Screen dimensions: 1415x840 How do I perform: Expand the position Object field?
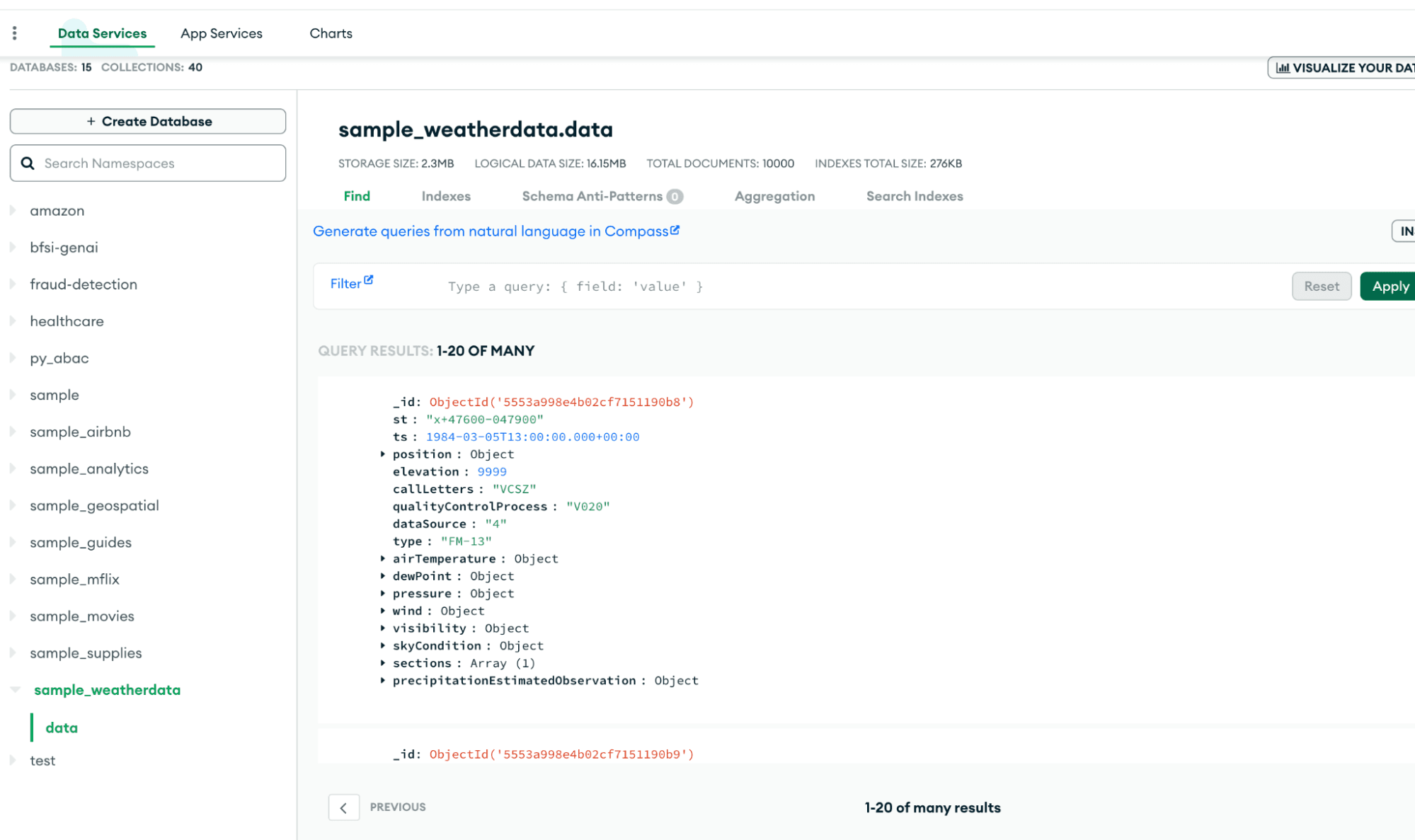pyautogui.click(x=383, y=454)
